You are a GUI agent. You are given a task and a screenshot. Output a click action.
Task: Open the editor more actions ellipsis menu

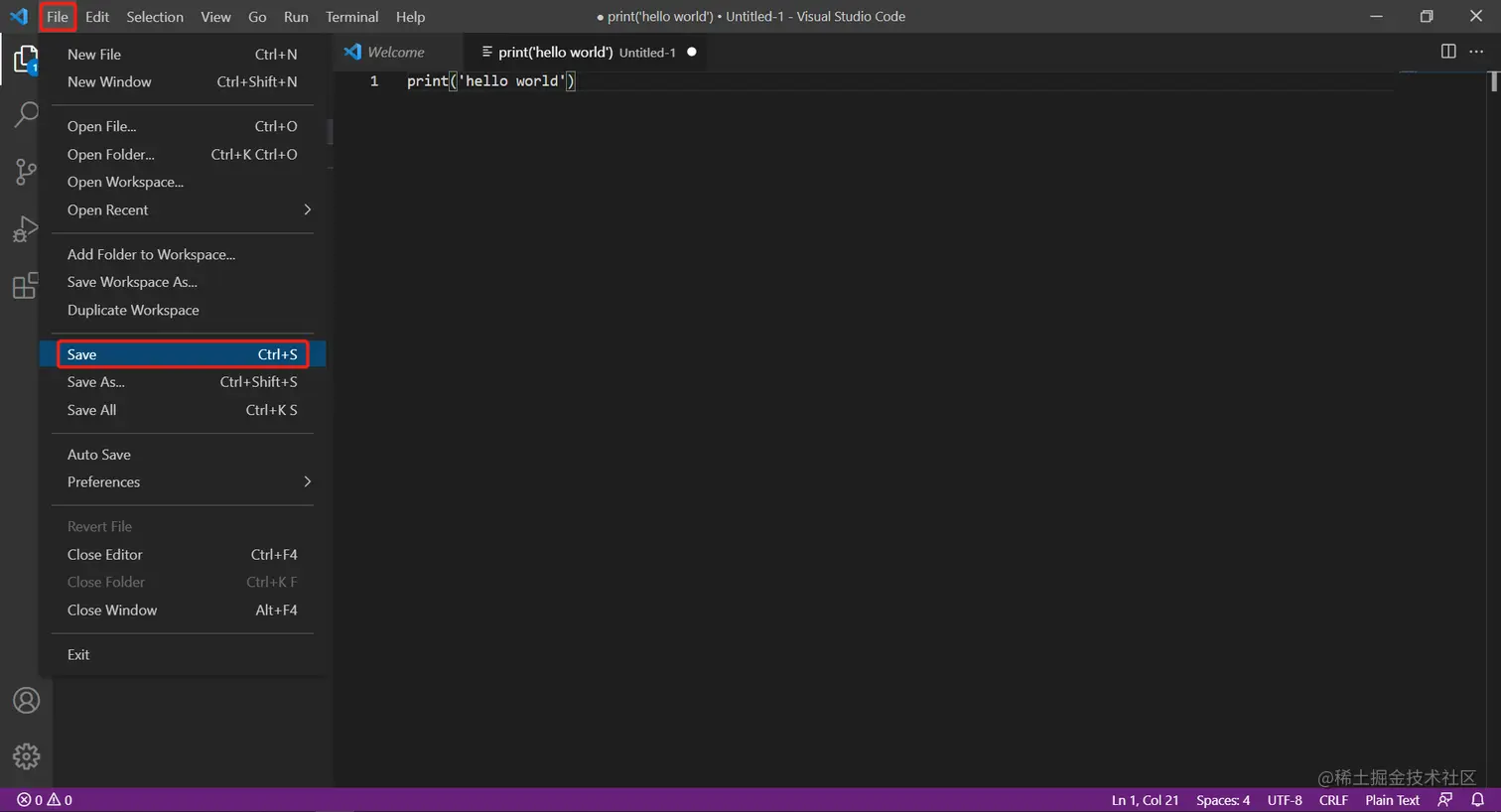[1476, 52]
